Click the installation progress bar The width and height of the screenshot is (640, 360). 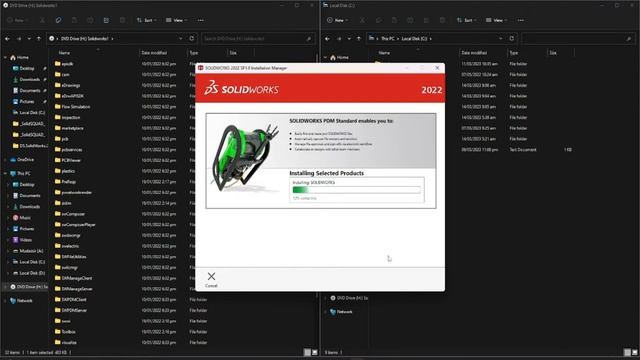pyautogui.click(x=356, y=190)
